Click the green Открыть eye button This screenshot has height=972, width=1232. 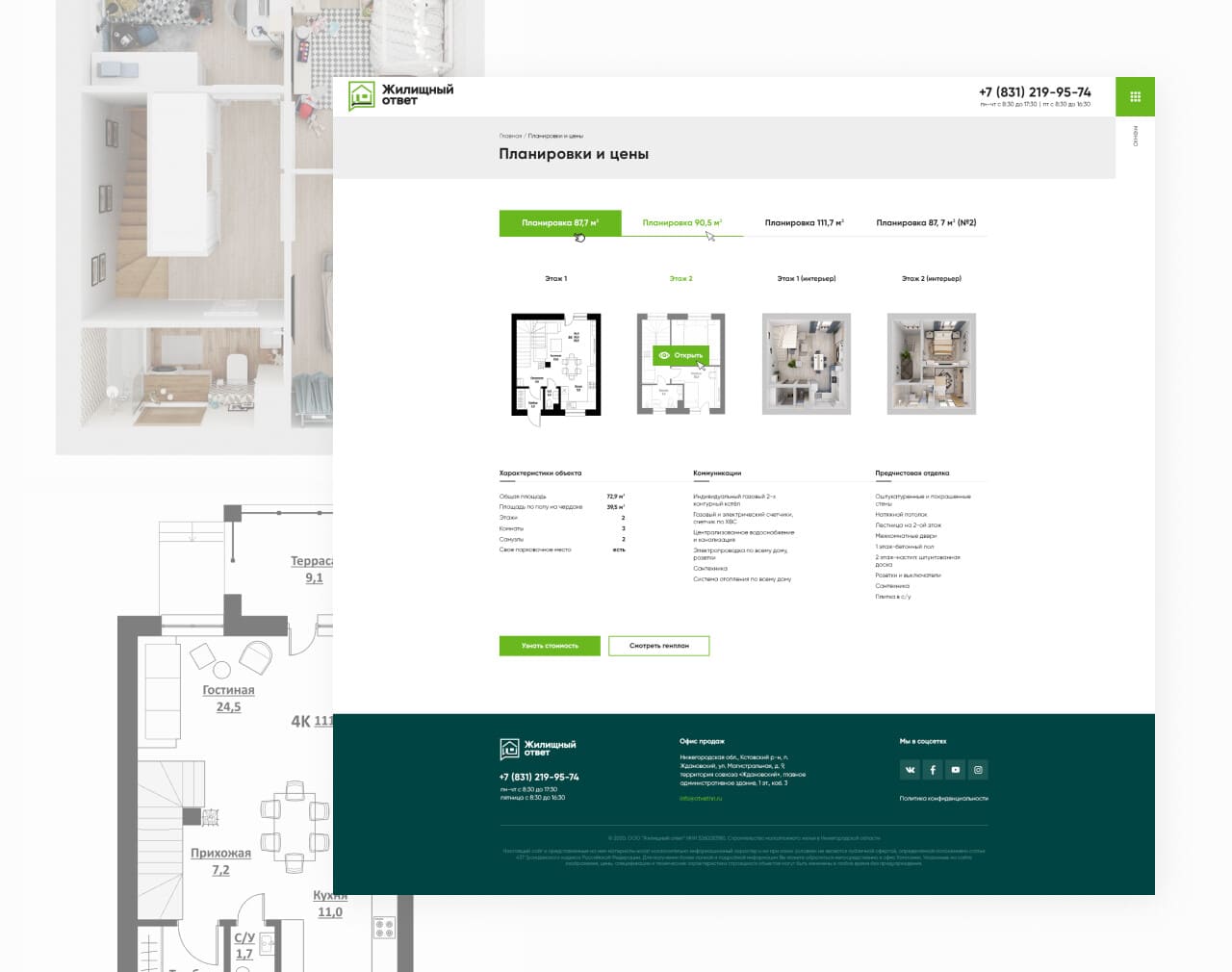click(x=680, y=355)
